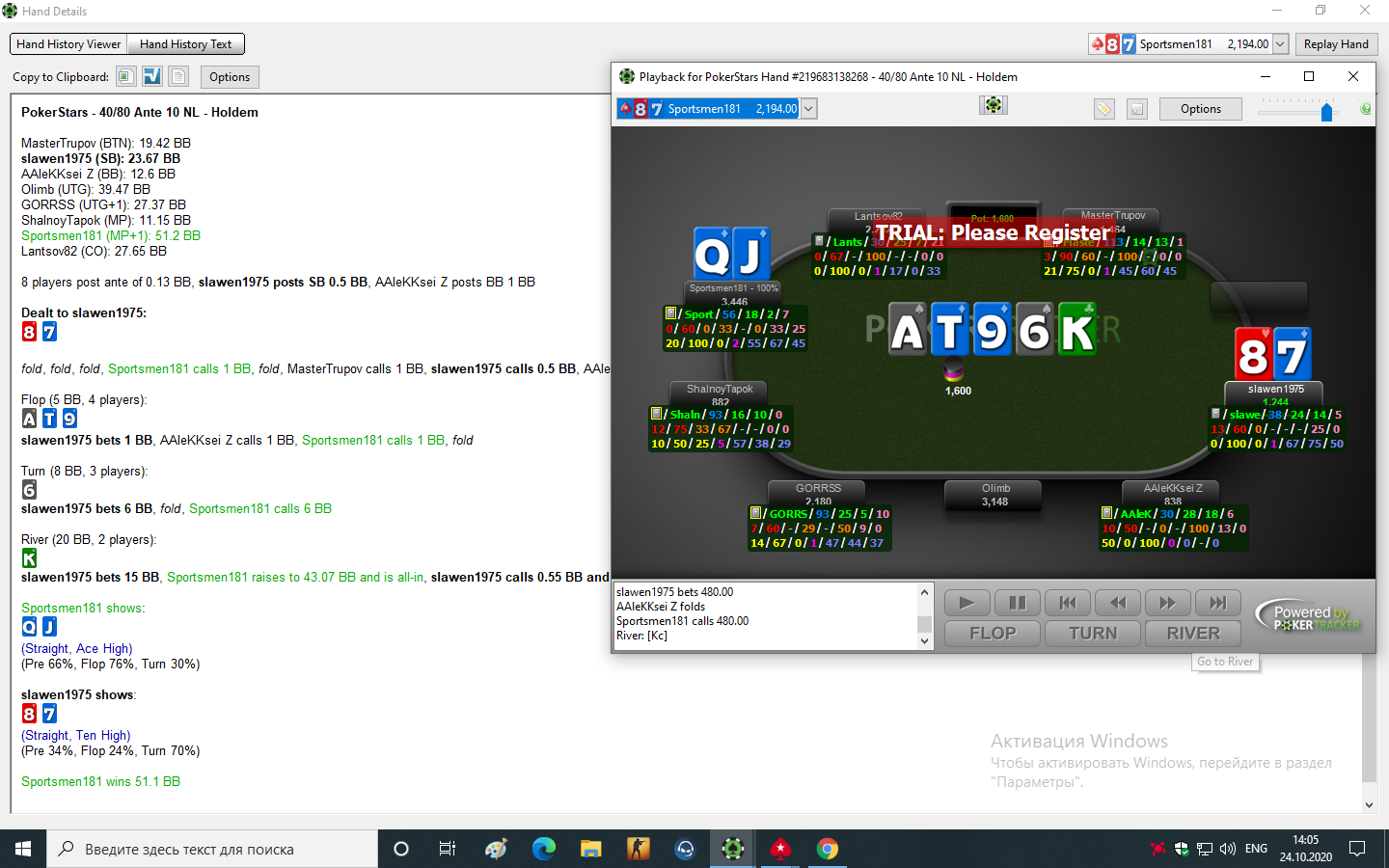Copy hand to clipboard as image

125,76
